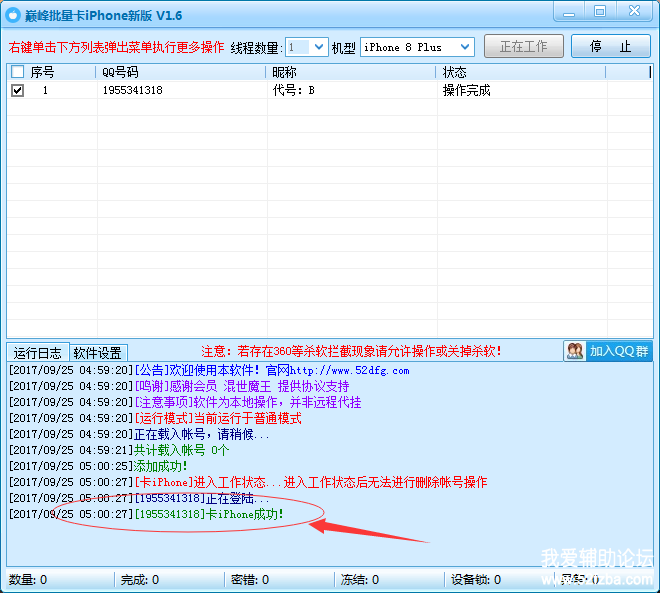The width and height of the screenshot is (660, 593).
Task: Click the 停止 button
Action: click(611, 46)
